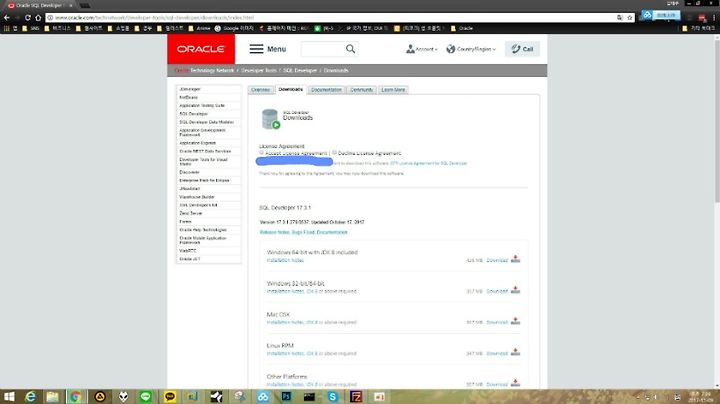720x404 pixels.
Task: Click translate icon in address bar
Action: (x=620, y=17)
